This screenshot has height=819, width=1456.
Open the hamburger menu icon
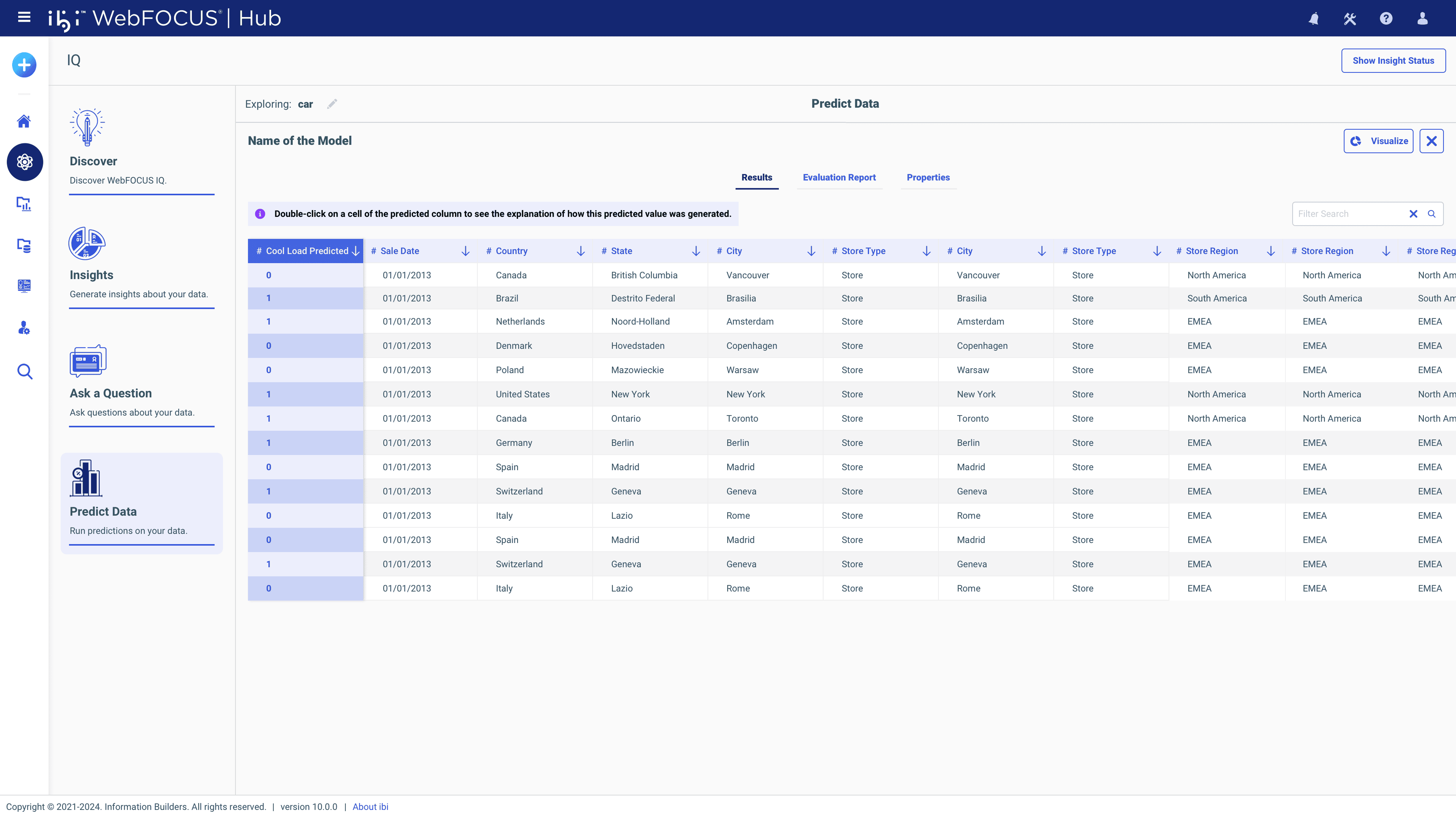(24, 17)
